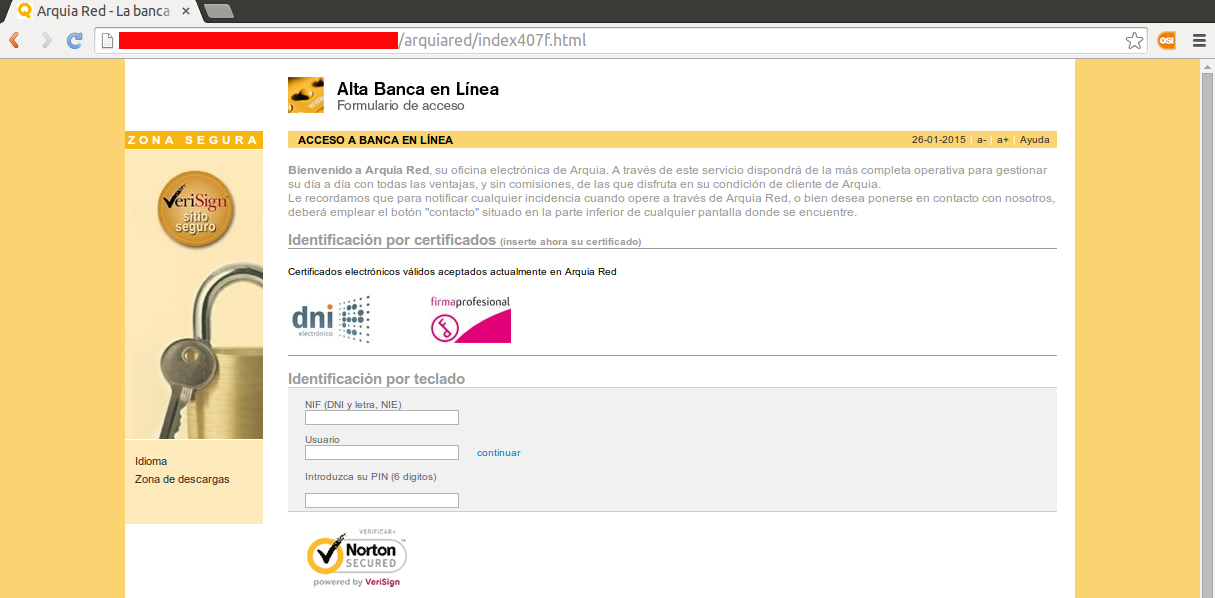The image size is (1215, 598).
Task: Click the page icon in address bar
Action: point(107,41)
